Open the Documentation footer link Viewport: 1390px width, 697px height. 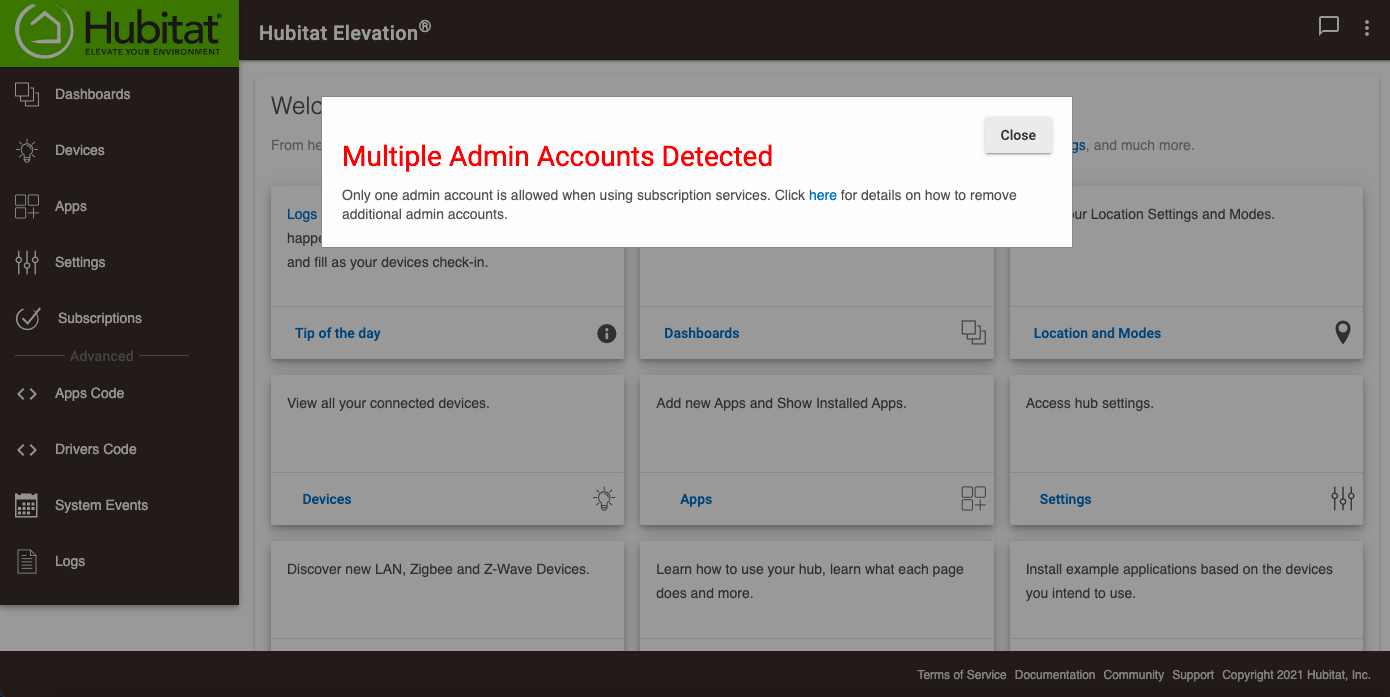[x=1055, y=674]
